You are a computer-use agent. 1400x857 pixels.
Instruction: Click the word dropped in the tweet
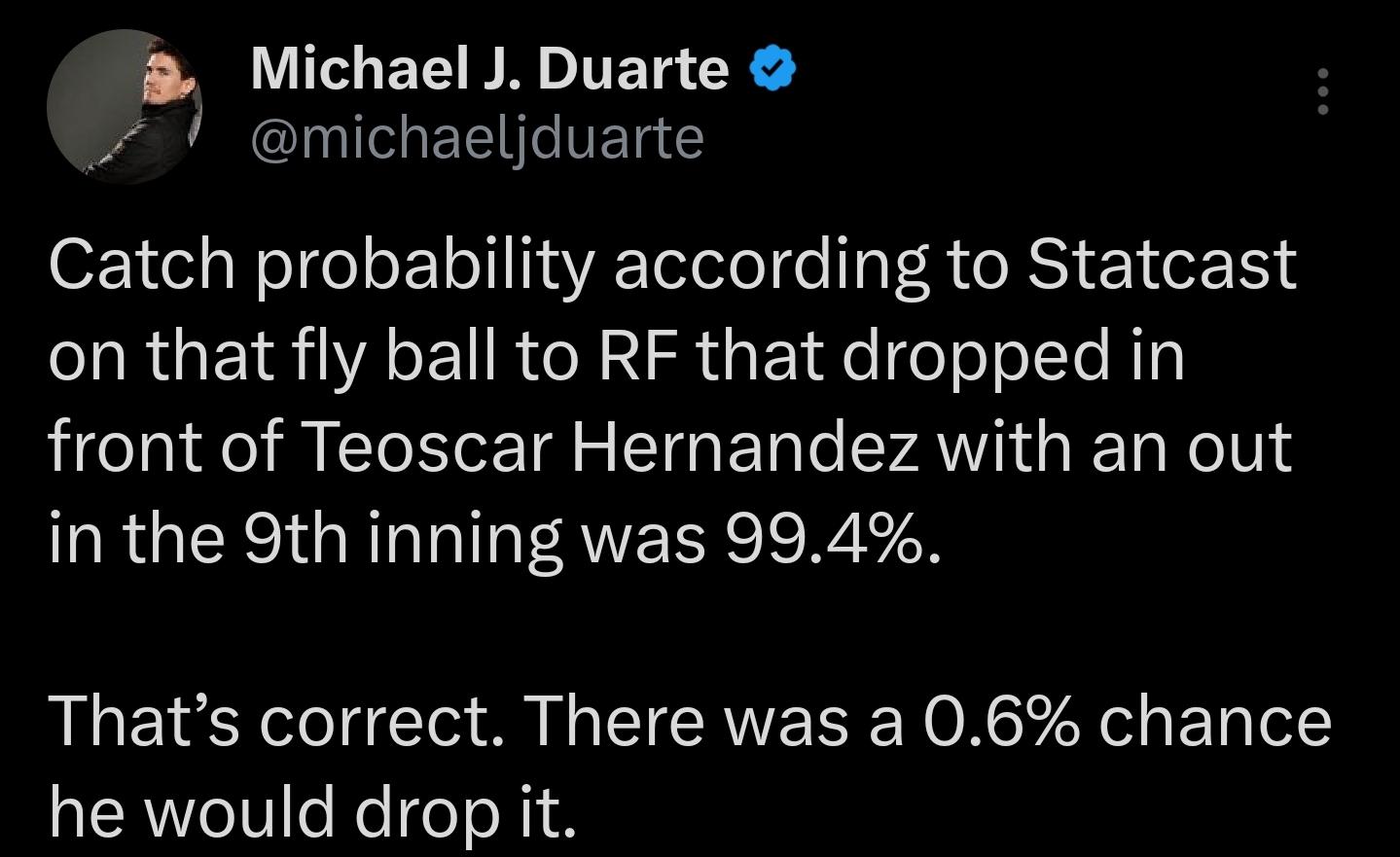975,358
